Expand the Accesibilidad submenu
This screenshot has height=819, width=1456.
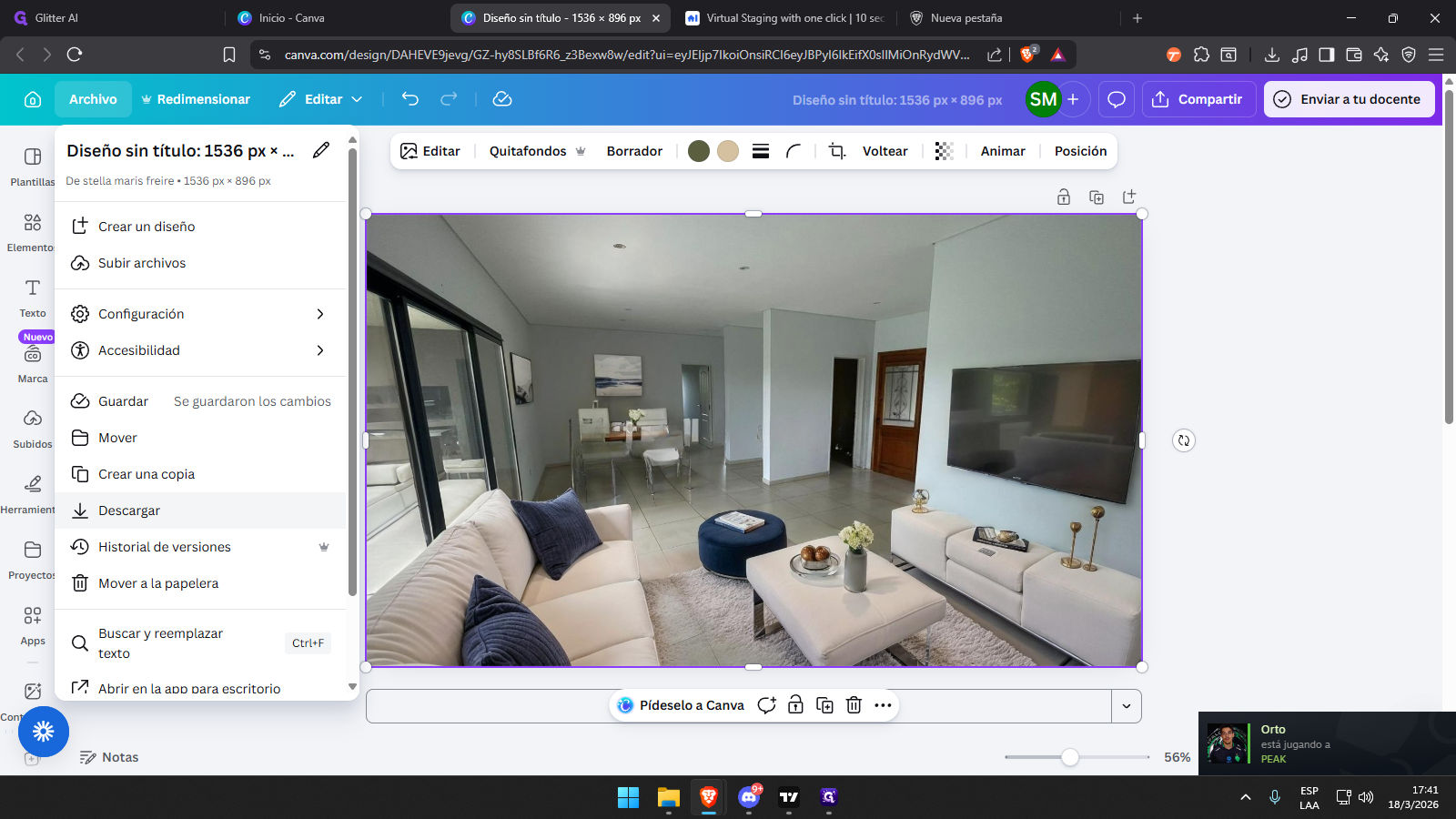point(319,350)
